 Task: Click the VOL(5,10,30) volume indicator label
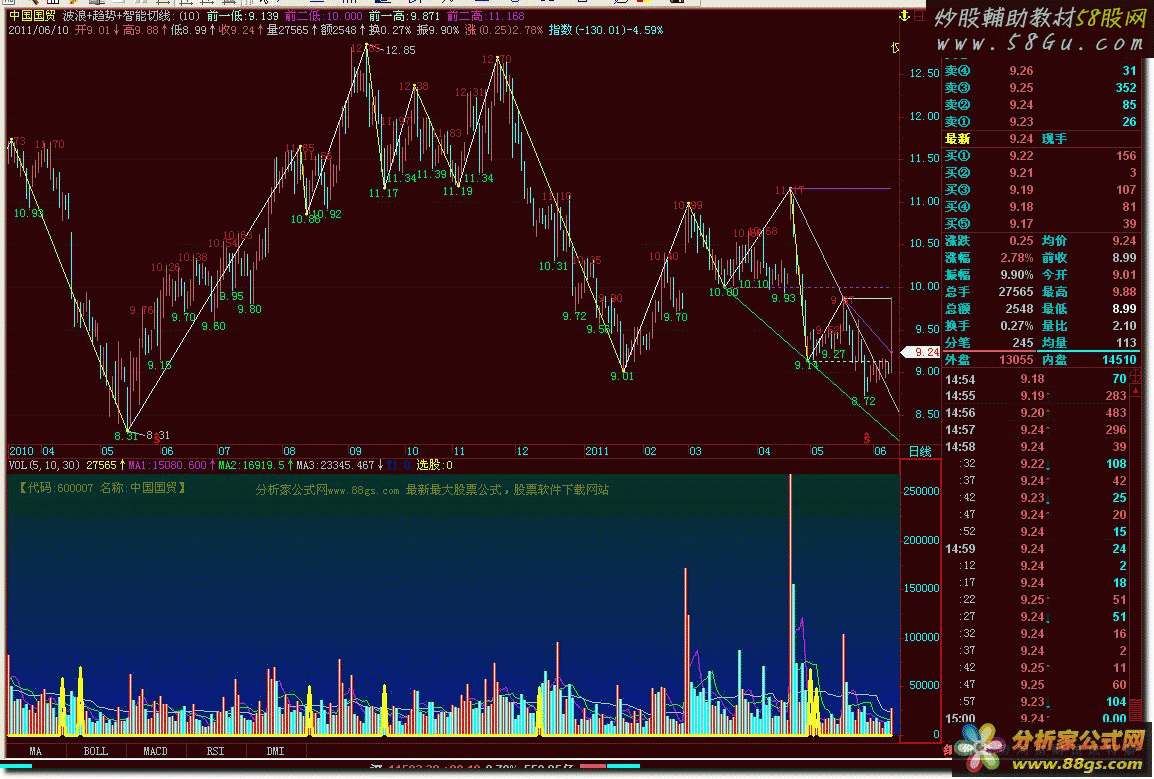click(x=44, y=465)
